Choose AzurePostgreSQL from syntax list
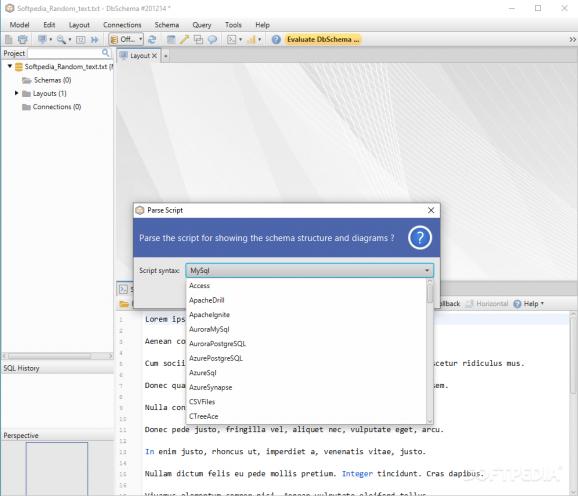This screenshot has height=496, width=578. point(306,358)
